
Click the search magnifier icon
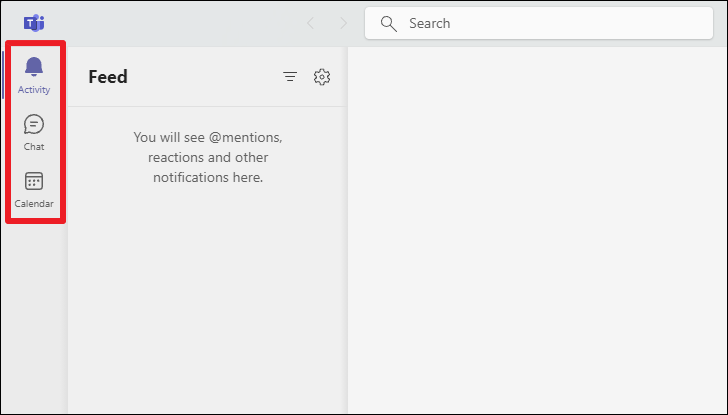389,23
